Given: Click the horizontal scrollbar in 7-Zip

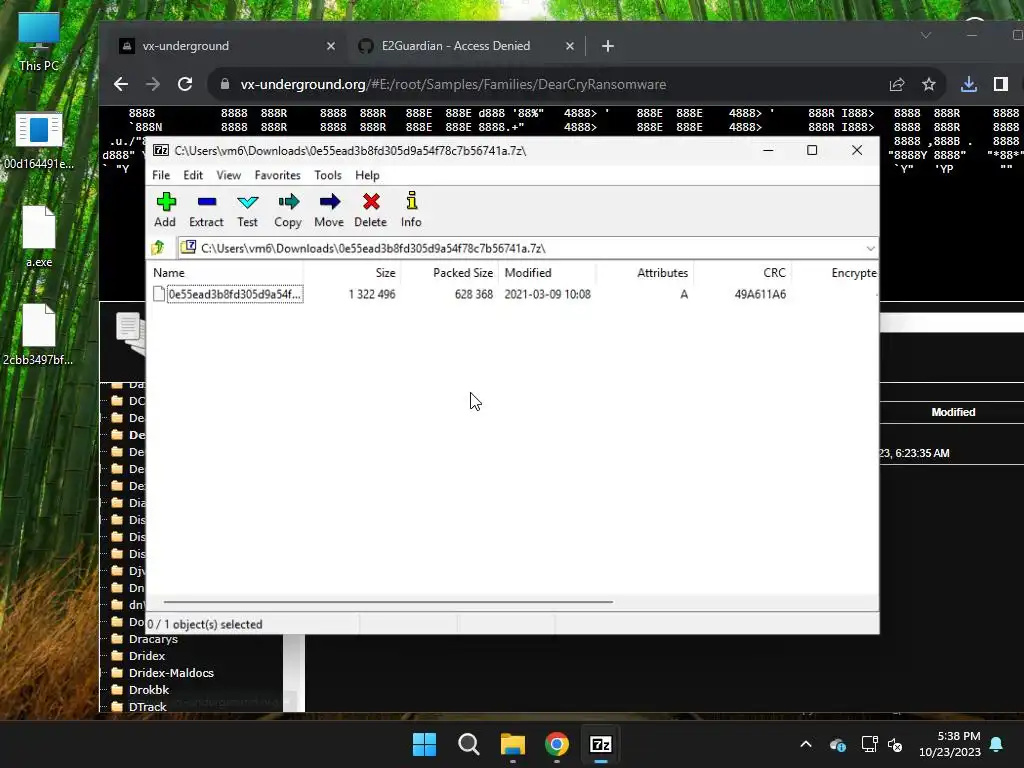Looking at the screenshot, I should pos(388,601).
